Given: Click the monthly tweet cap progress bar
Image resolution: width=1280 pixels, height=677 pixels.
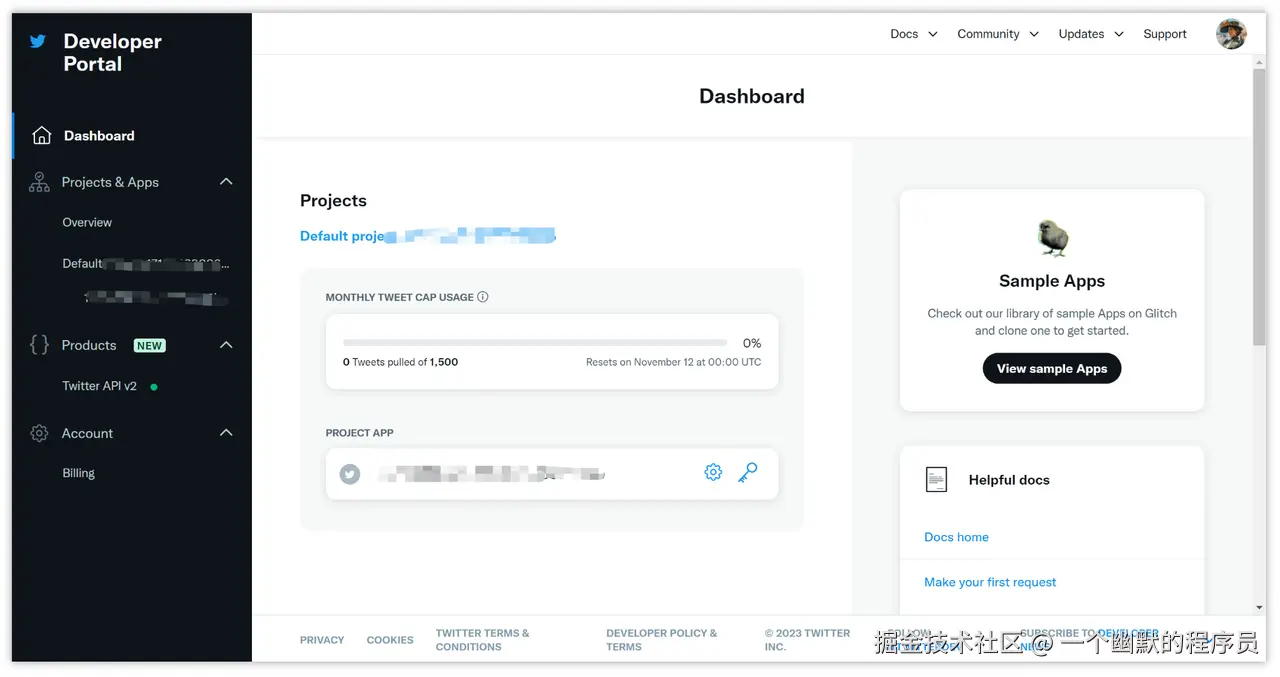Looking at the screenshot, I should 535,343.
